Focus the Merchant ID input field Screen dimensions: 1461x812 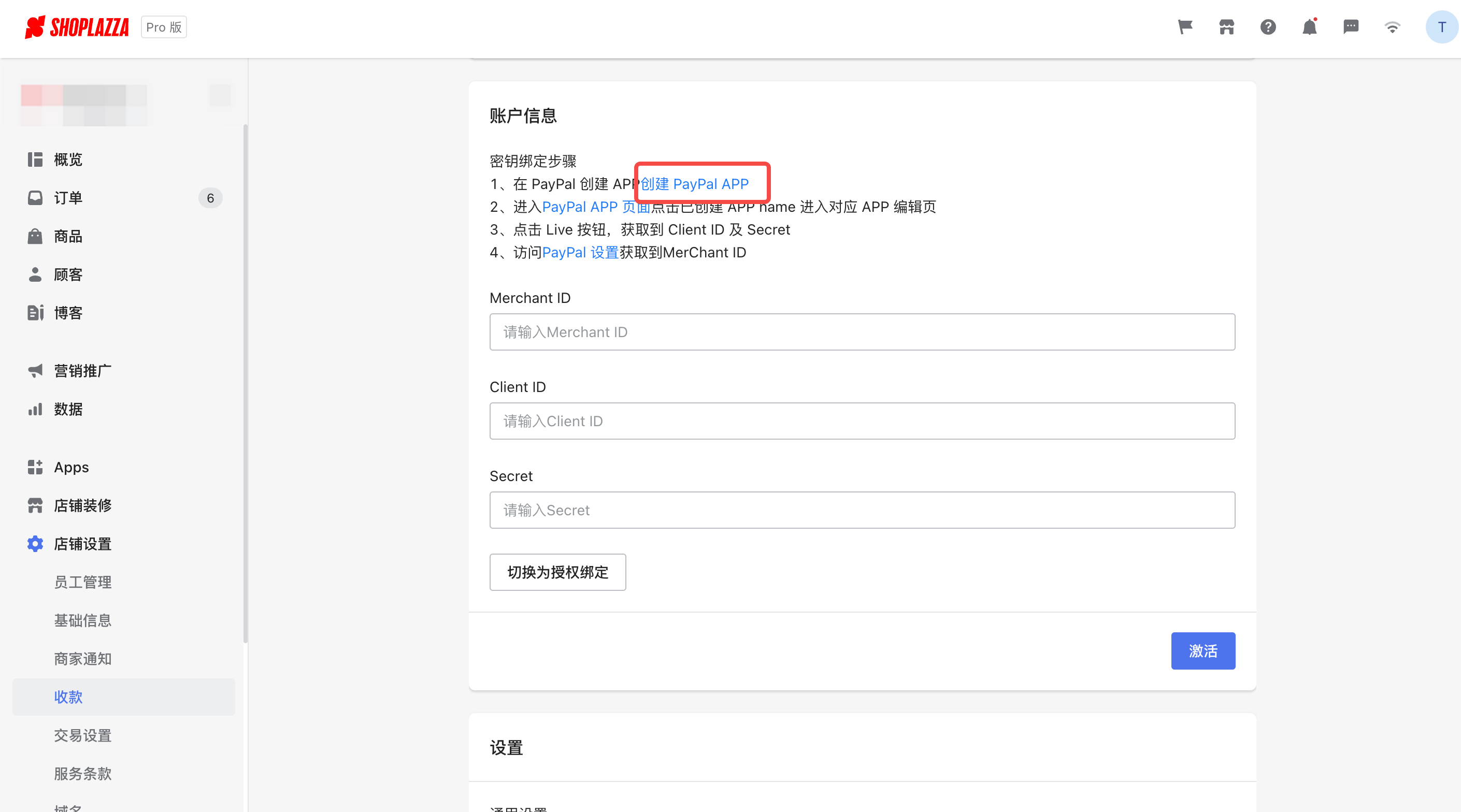tap(862, 332)
